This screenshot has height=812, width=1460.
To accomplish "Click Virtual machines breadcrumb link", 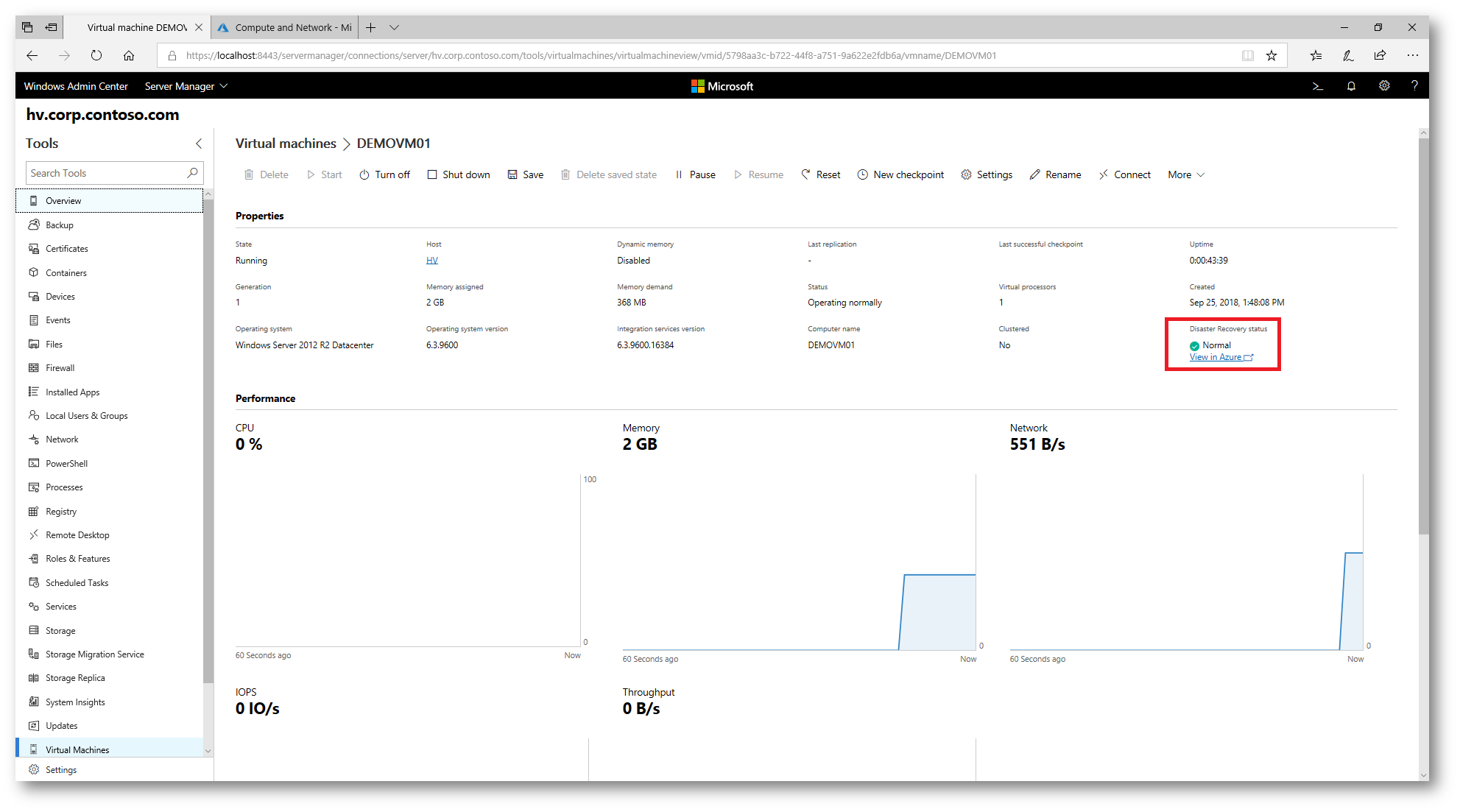I will tap(286, 144).
